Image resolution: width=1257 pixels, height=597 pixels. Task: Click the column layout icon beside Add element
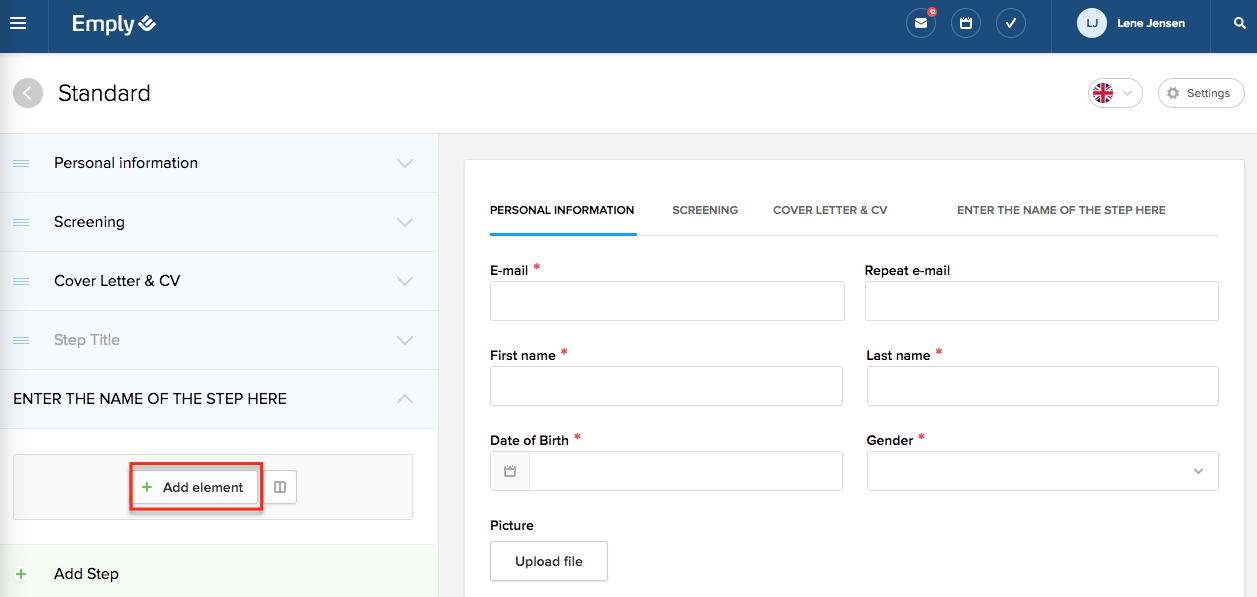coord(280,487)
